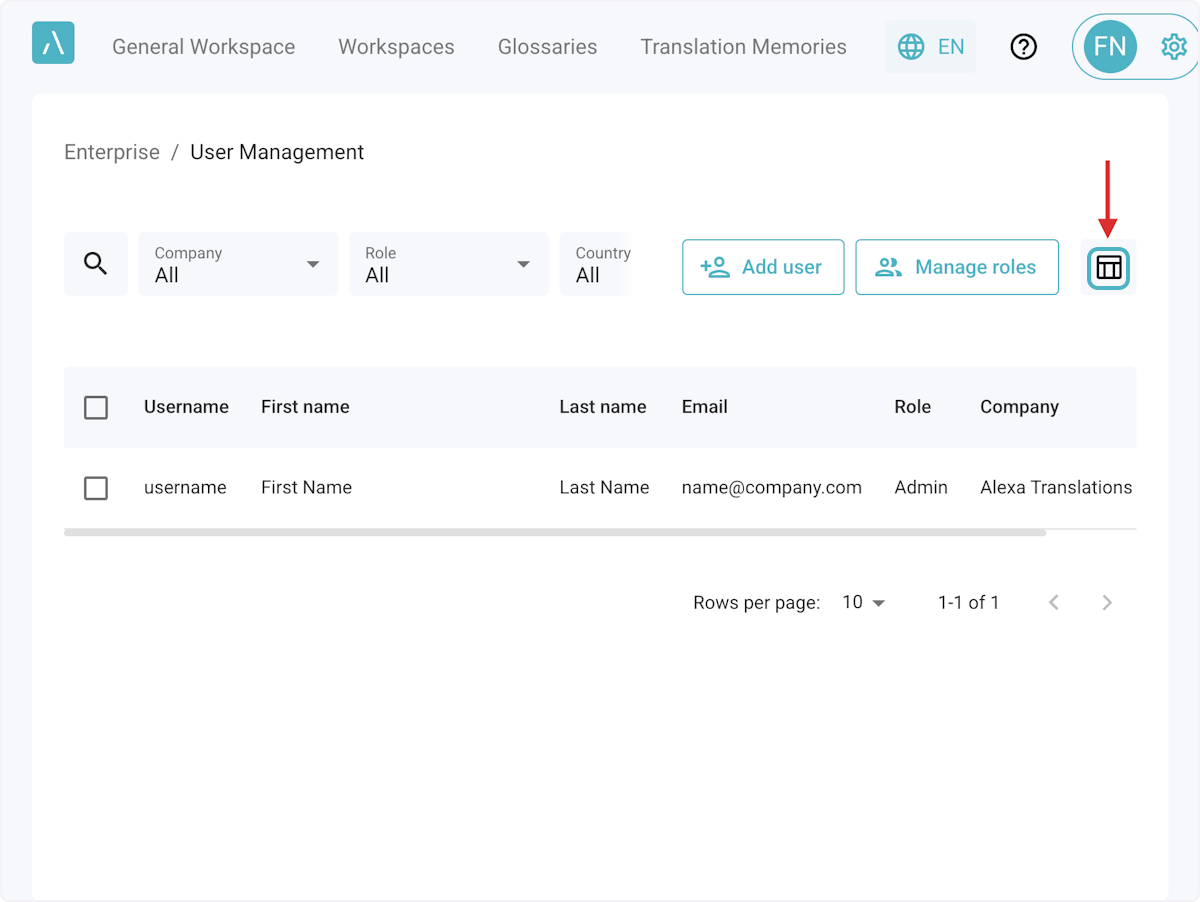This screenshot has width=1200, height=902.
Task: Click the FN user avatar
Action: [1110, 47]
